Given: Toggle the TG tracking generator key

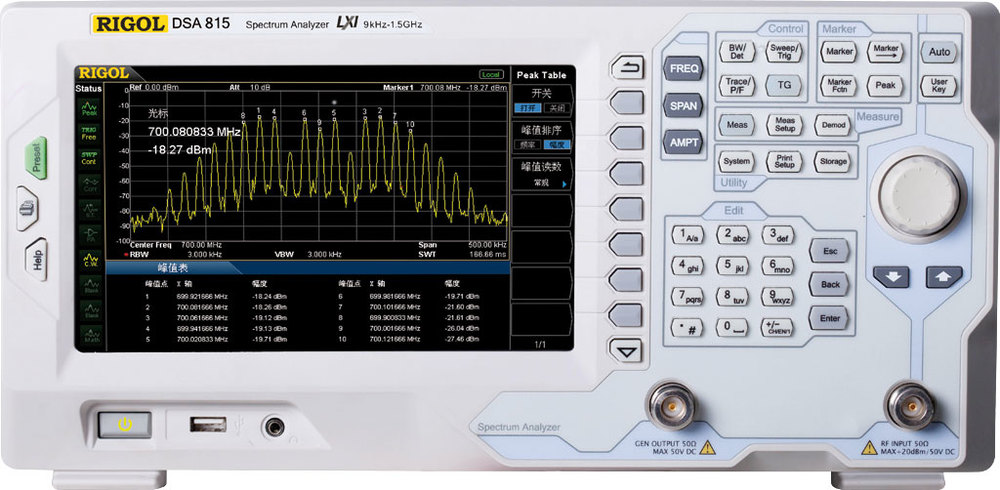Looking at the screenshot, I should click(x=785, y=86).
